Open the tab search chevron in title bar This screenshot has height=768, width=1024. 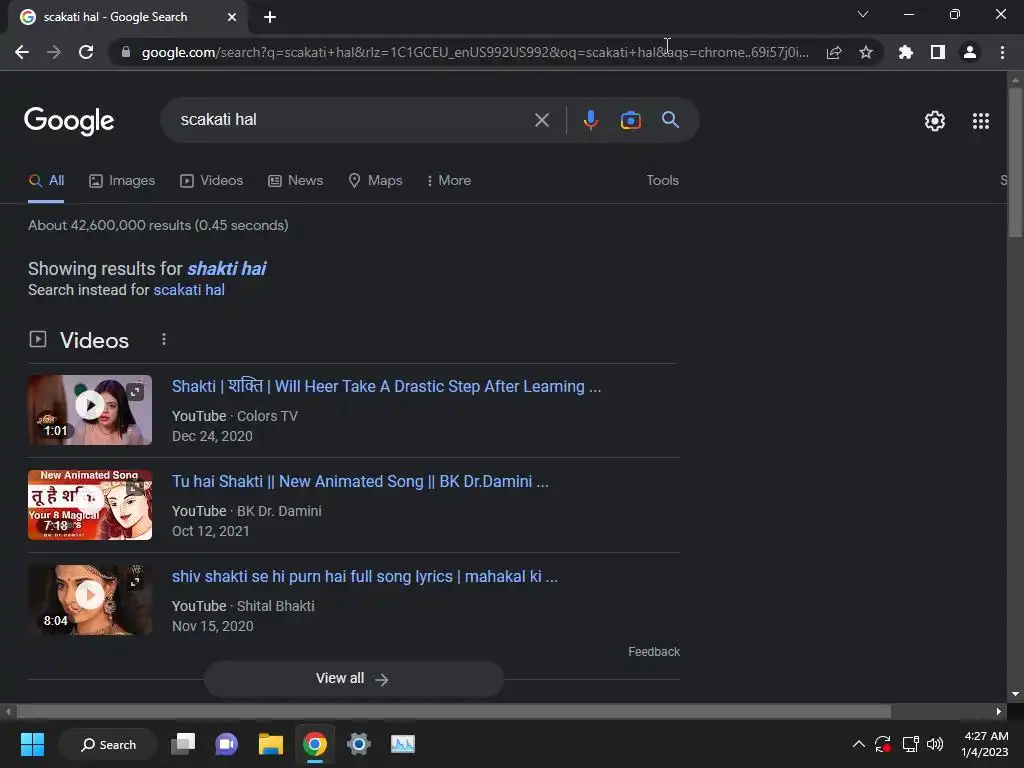[863, 14]
